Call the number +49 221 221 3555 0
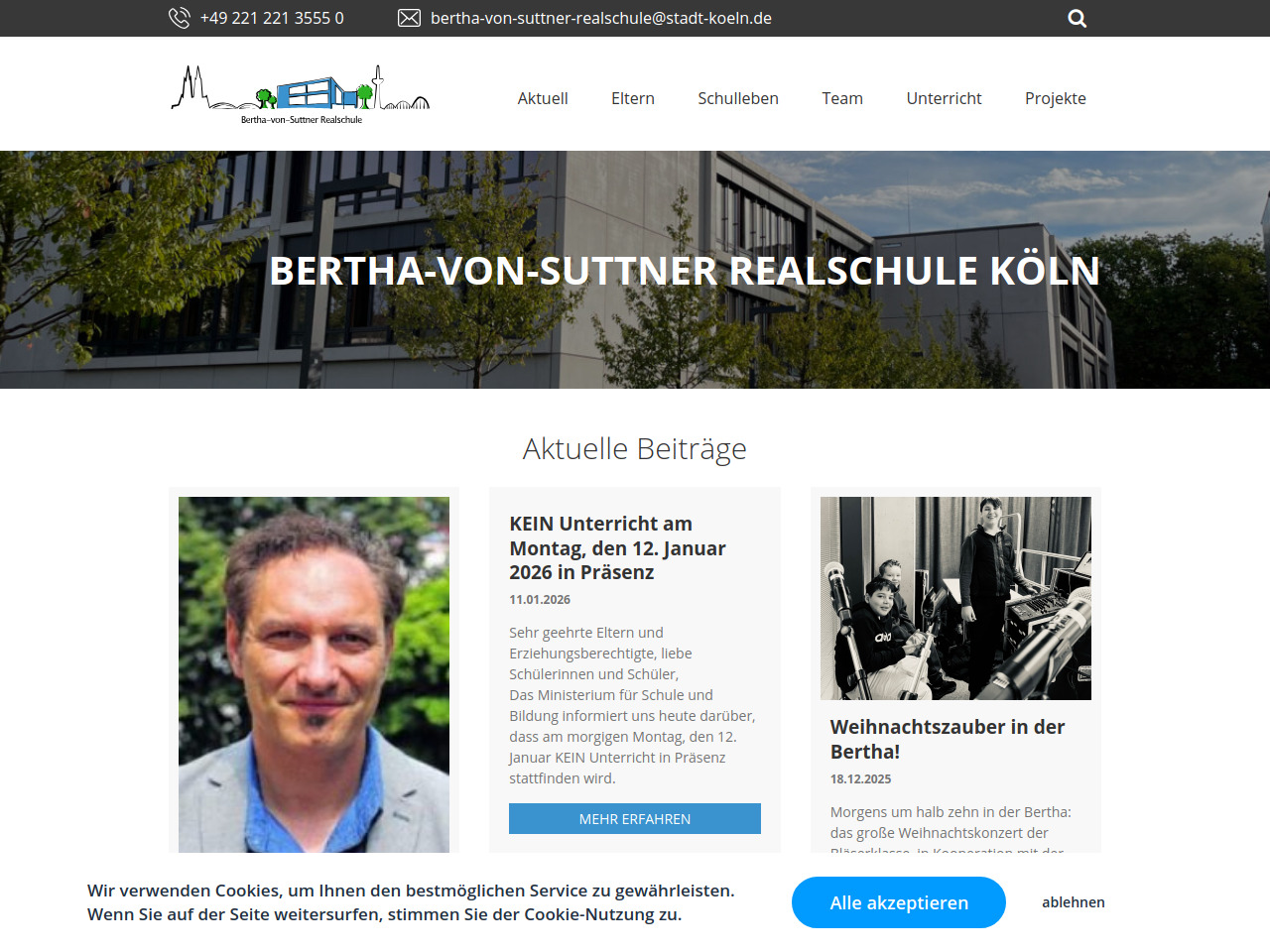This screenshot has width=1270, height=952. pyautogui.click(x=272, y=18)
